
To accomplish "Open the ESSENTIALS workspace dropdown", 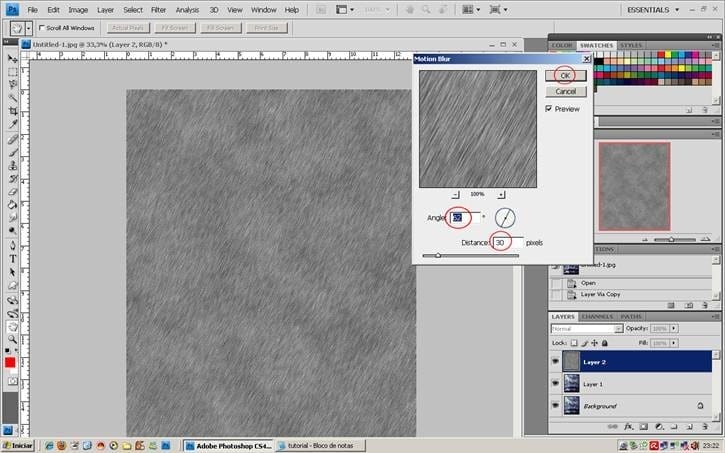I will [653, 10].
